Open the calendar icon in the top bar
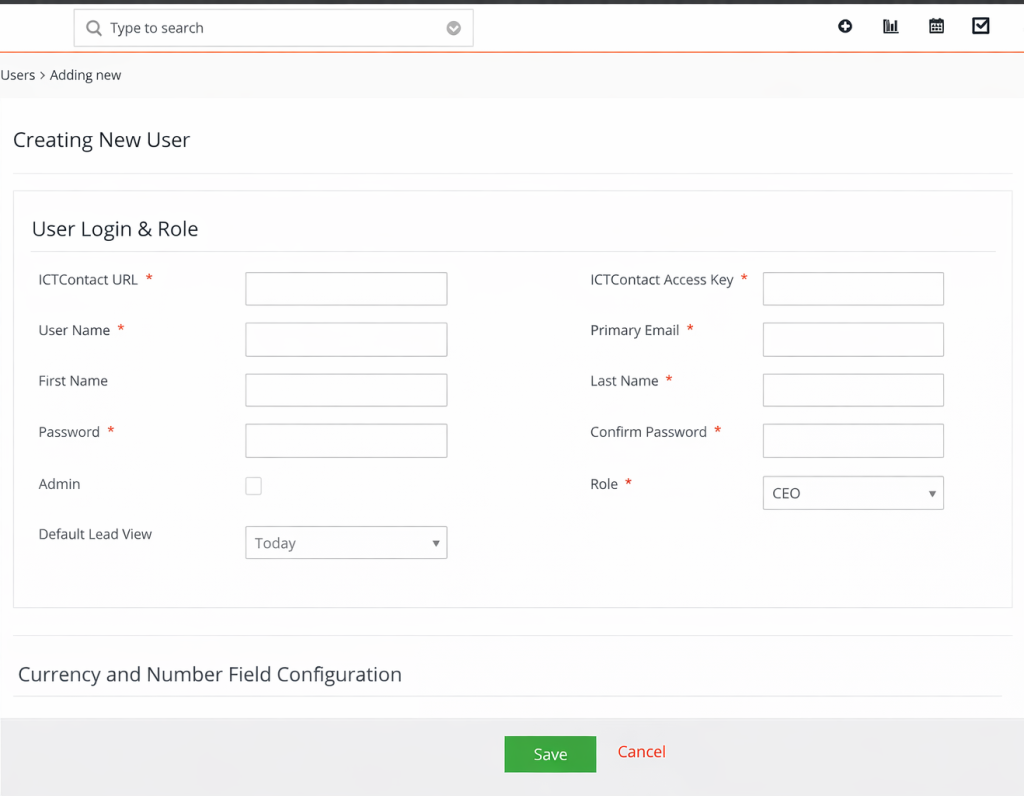The width and height of the screenshot is (1024, 796). [x=936, y=26]
